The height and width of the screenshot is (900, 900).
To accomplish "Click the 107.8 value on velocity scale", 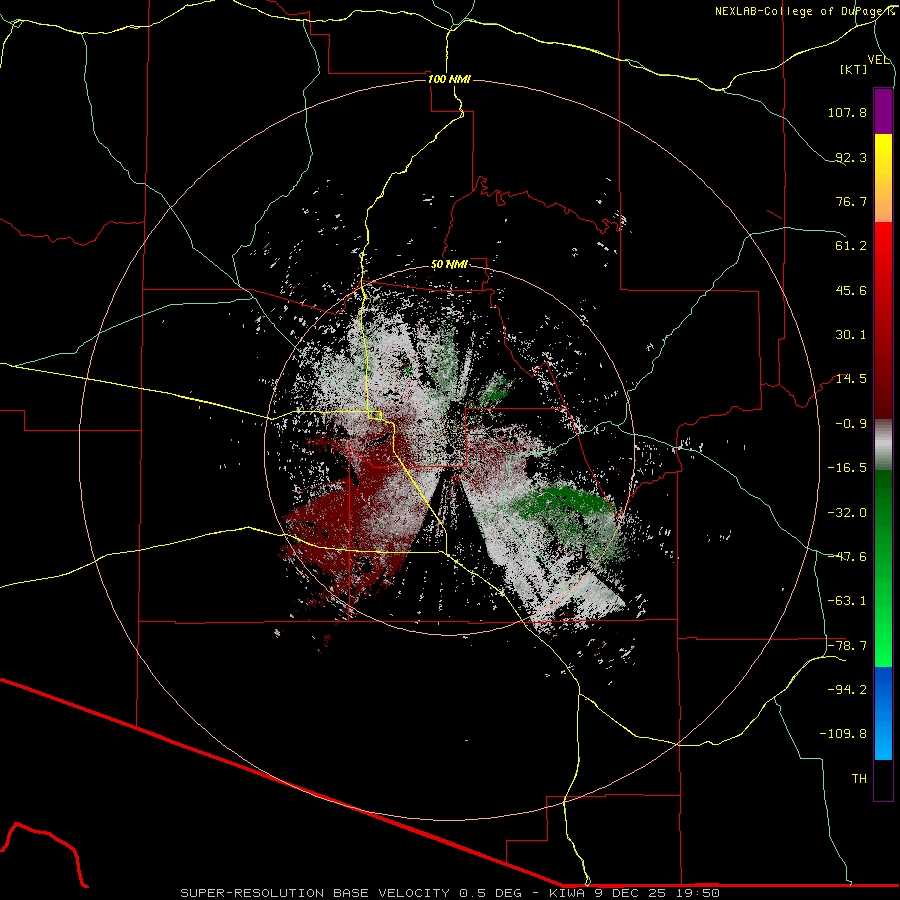I will coord(847,113).
